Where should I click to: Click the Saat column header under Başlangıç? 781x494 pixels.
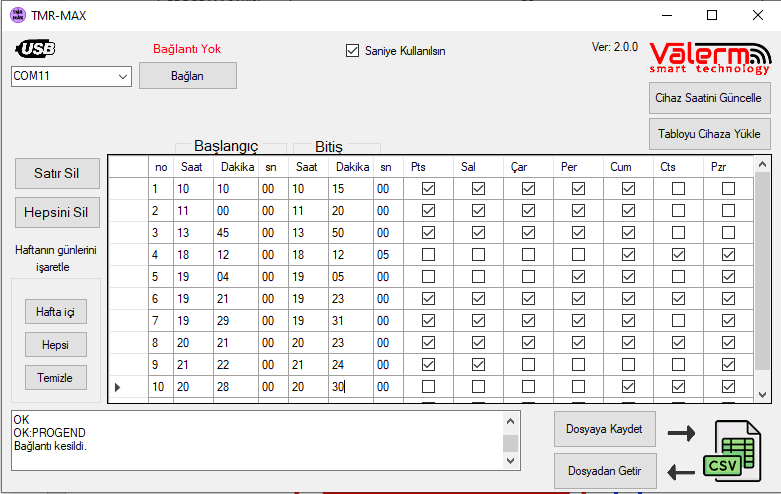pyautogui.click(x=190, y=167)
